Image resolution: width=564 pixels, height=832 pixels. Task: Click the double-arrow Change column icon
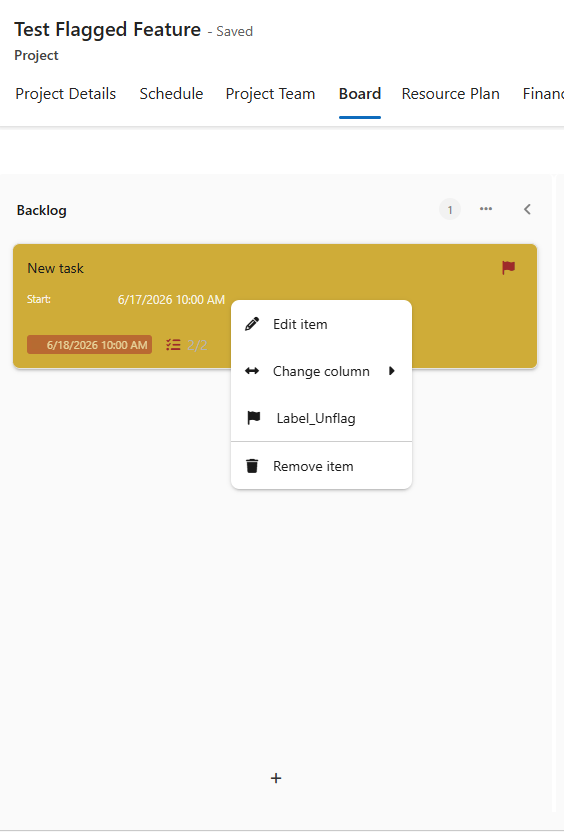252,371
